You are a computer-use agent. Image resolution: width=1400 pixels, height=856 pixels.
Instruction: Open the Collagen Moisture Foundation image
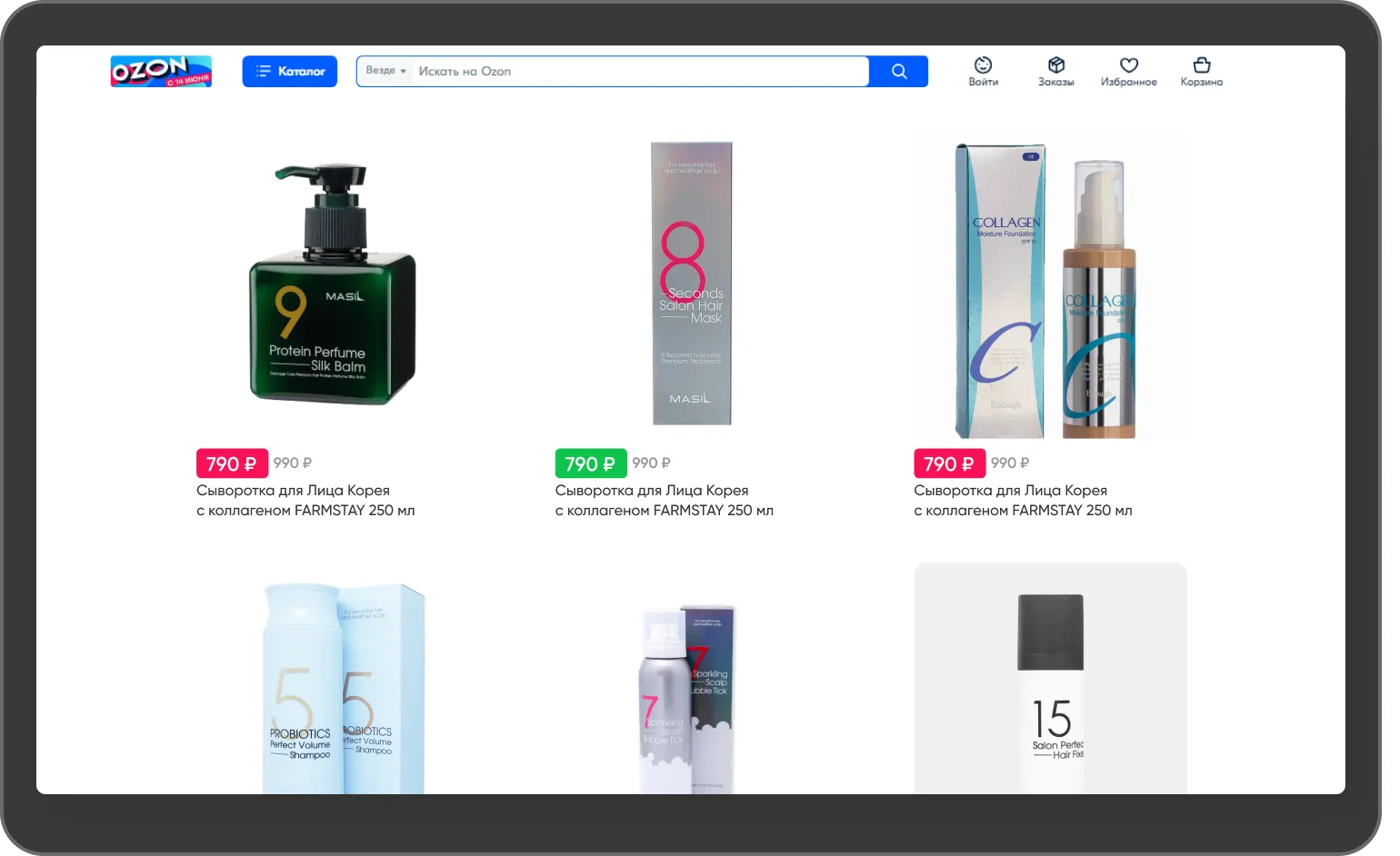click(x=1050, y=285)
